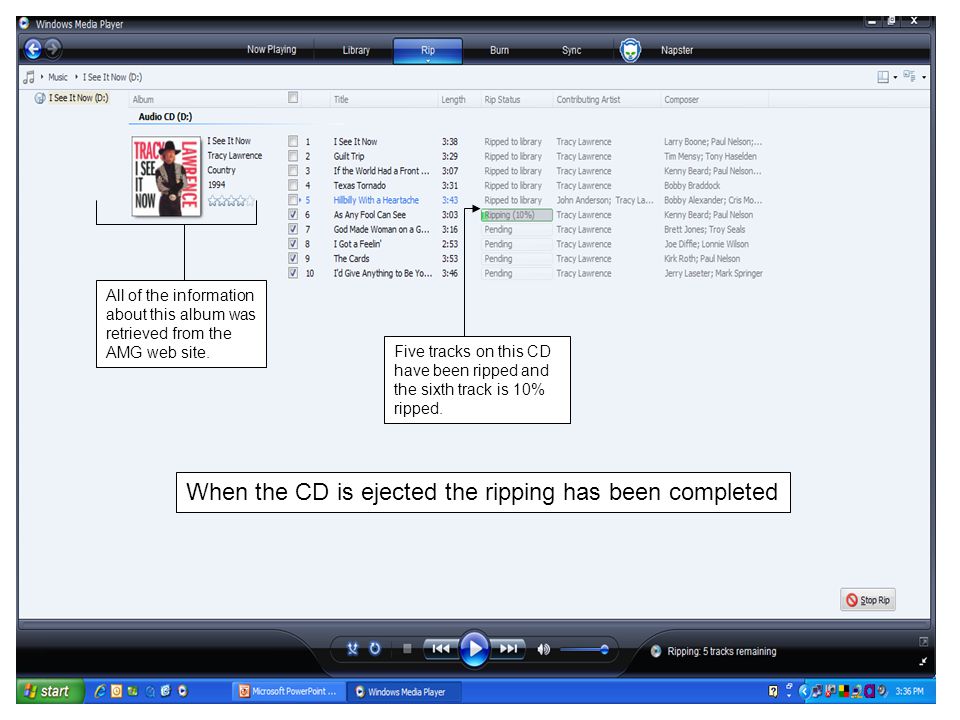This screenshot has height=720, width=960.
Task: Switch to the Library tab
Action: [356, 50]
